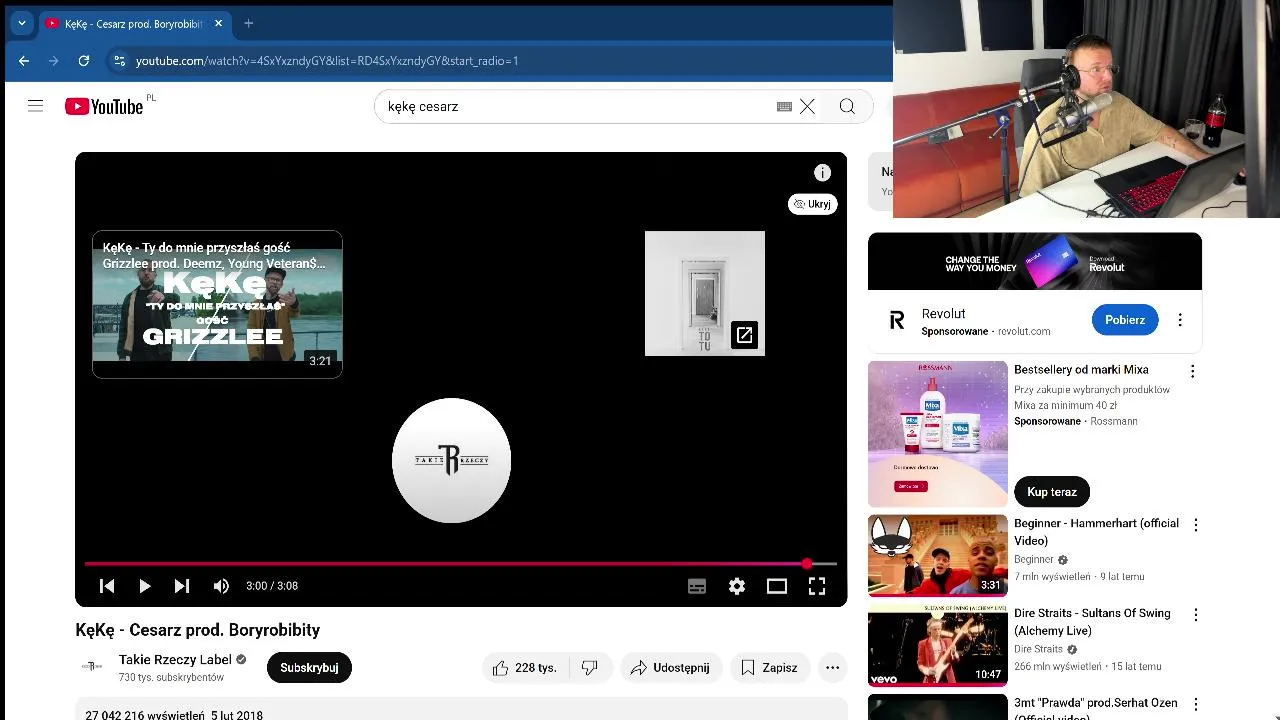Enter fullscreen mode
This screenshot has width=1280, height=720.
[817, 586]
